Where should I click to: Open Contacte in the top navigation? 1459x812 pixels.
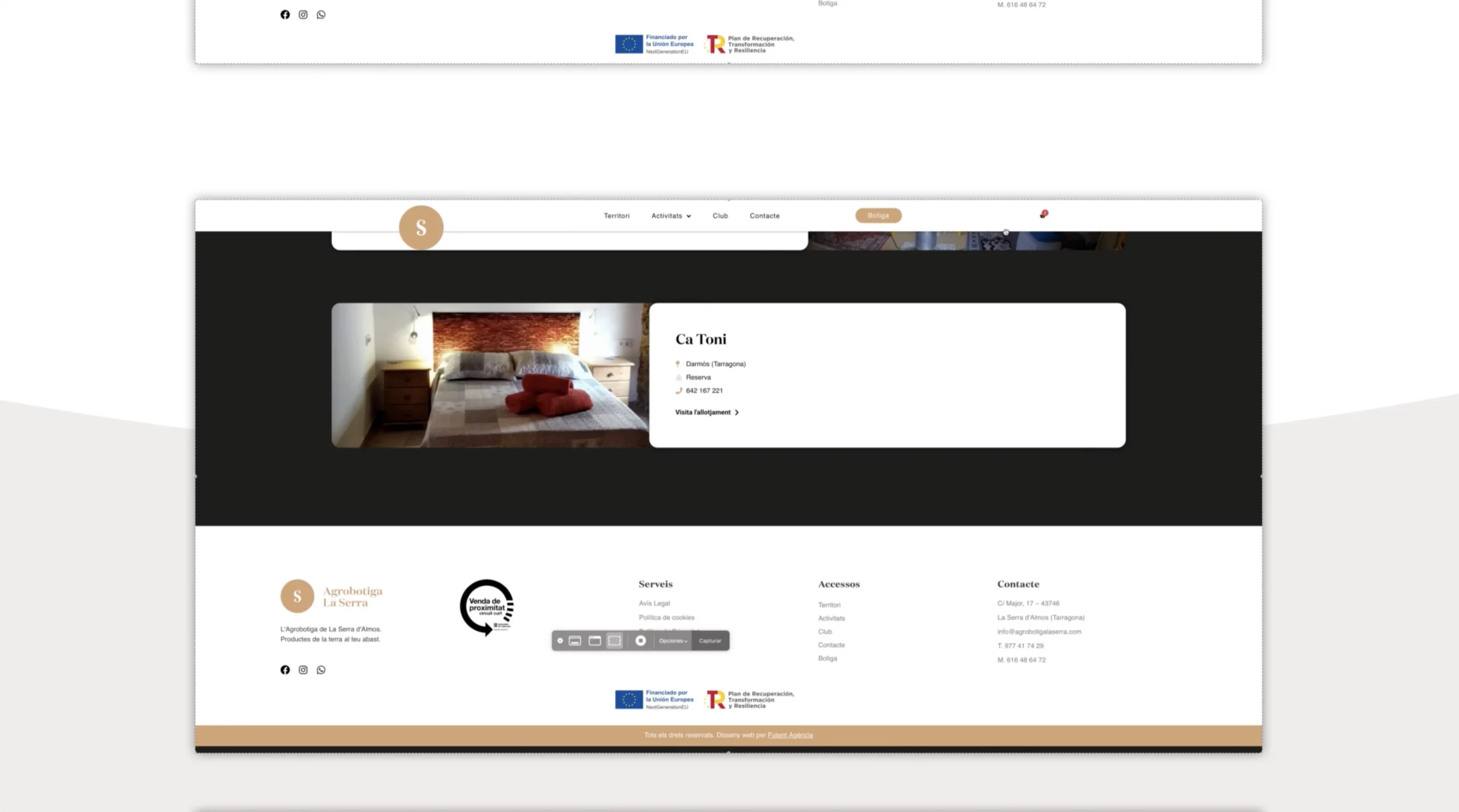tap(764, 215)
